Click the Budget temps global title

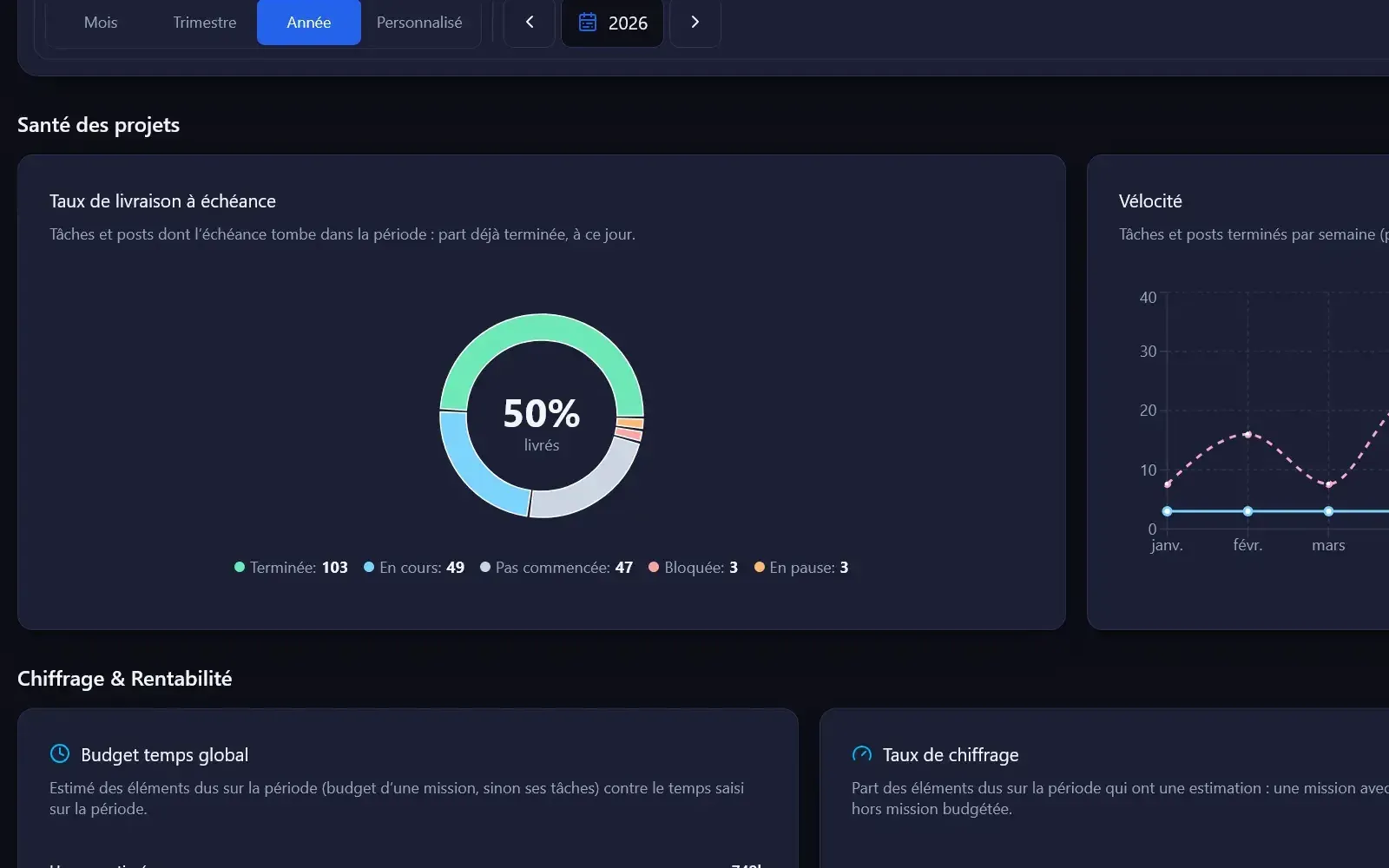pyautogui.click(x=164, y=755)
